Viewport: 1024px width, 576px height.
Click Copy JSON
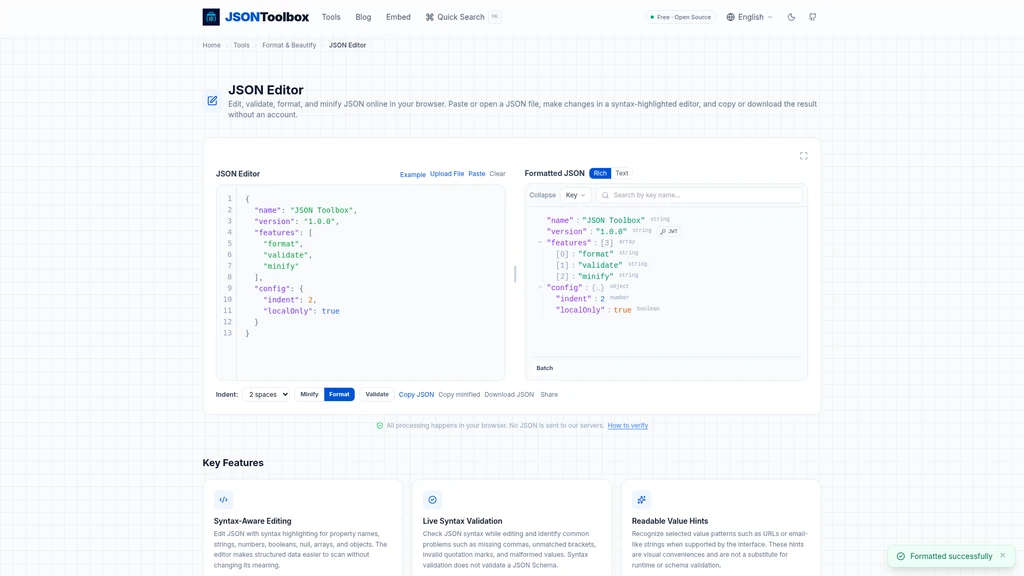[416, 394]
